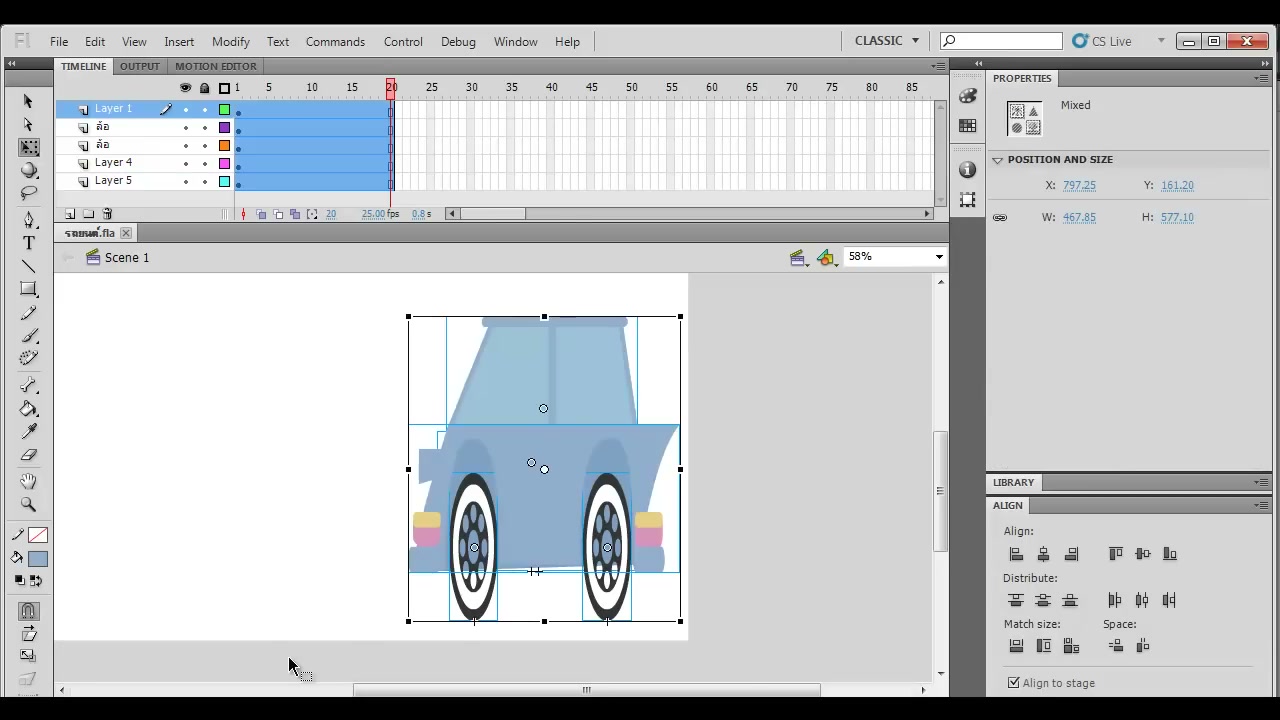Viewport: 1280px width, 720px height.
Task: Toggle the Align to stage checkbox
Action: 1014,683
